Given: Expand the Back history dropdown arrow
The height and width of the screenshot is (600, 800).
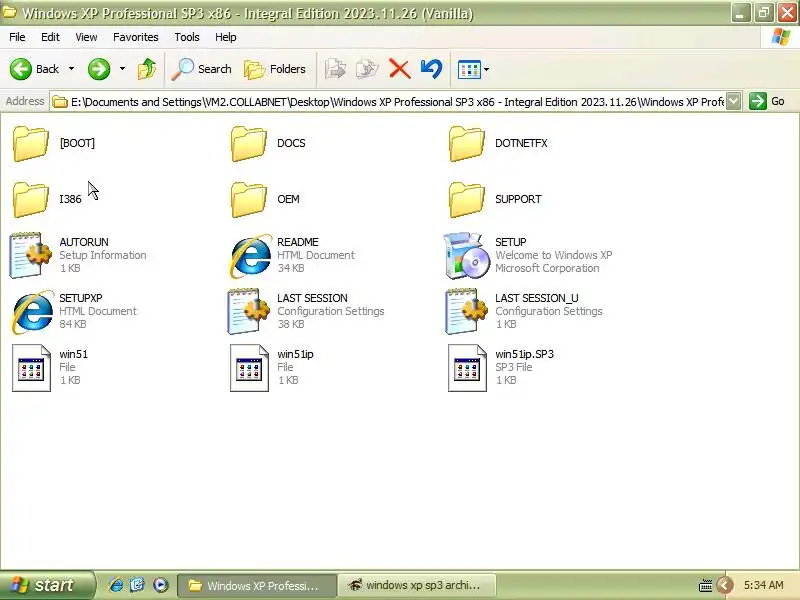Looking at the screenshot, I should coord(71,69).
